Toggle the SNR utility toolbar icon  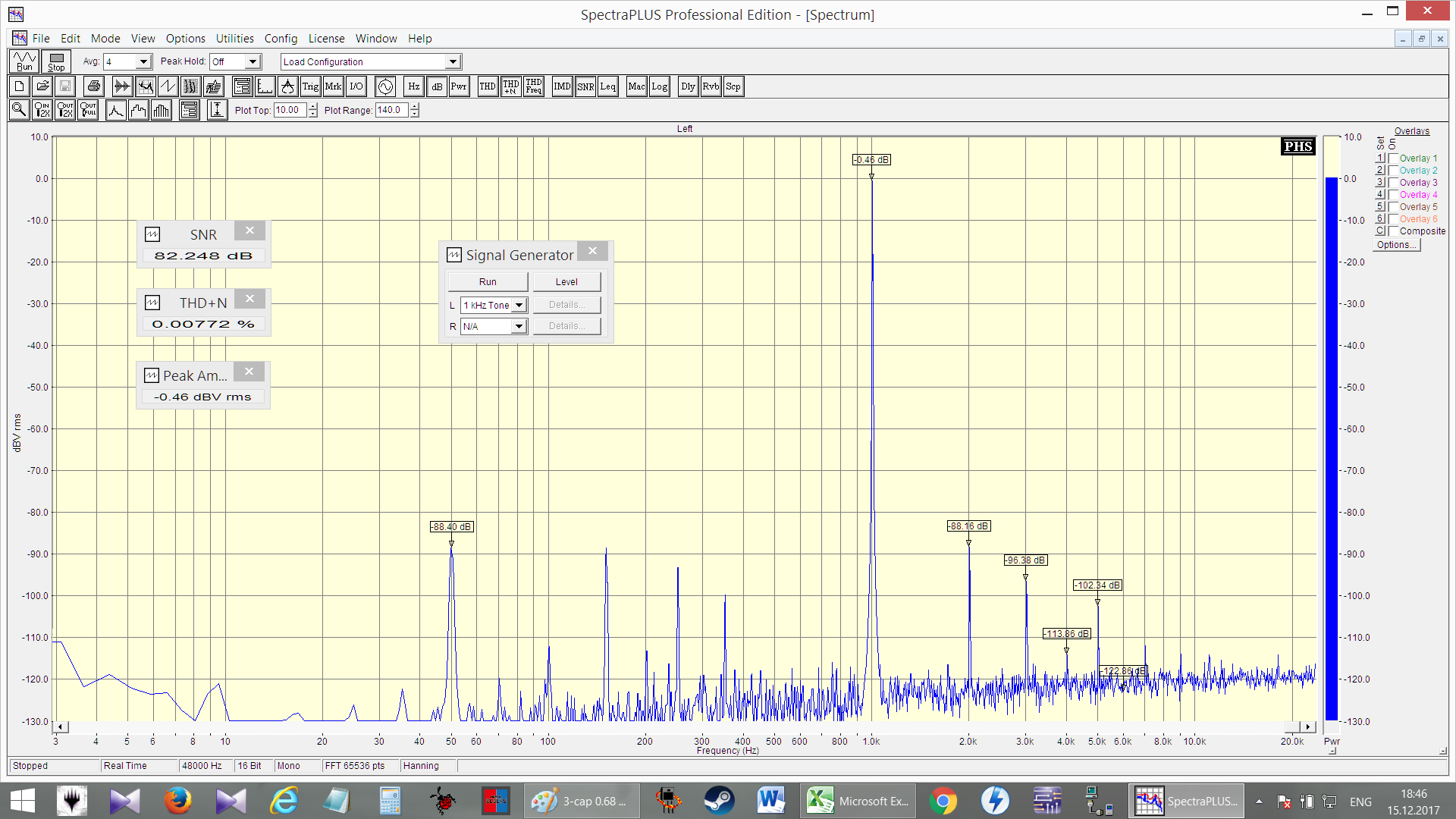click(585, 86)
